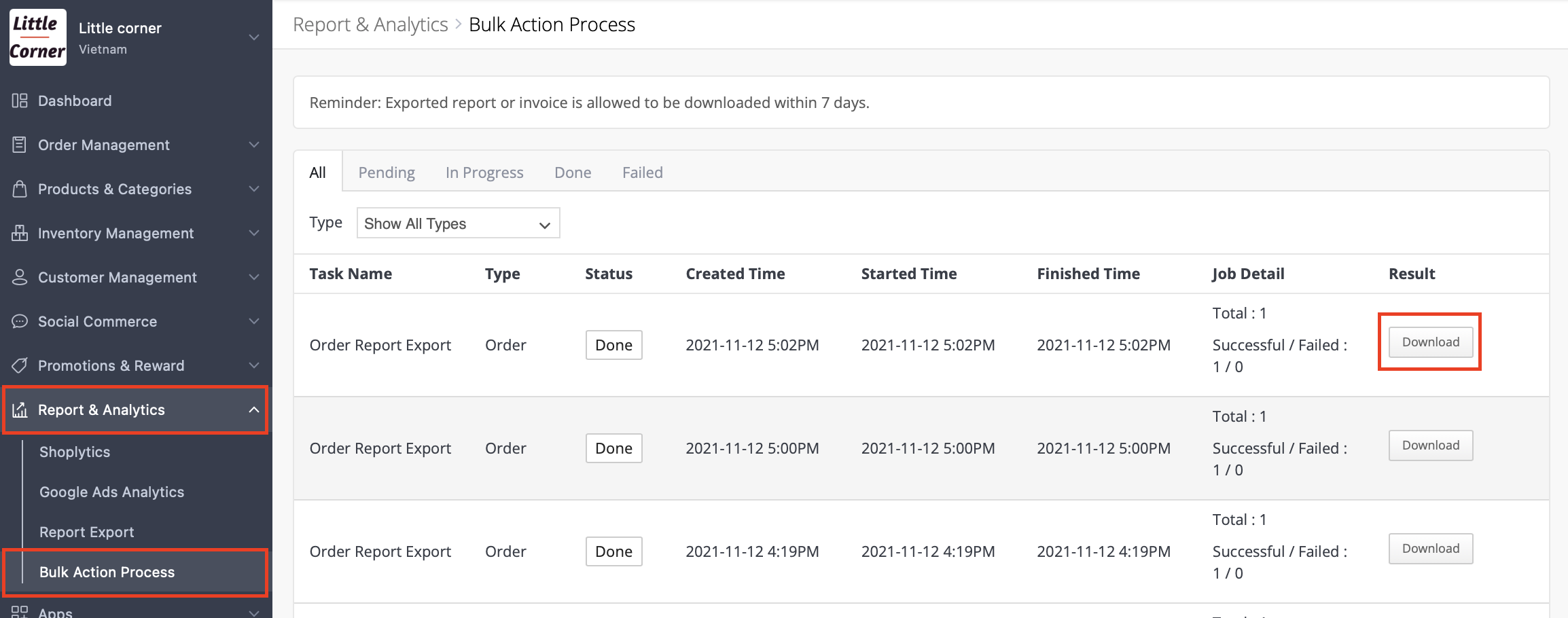Screen dimensions: 1568x618
Task: Switch to the In Progress tab
Action: click(x=484, y=172)
